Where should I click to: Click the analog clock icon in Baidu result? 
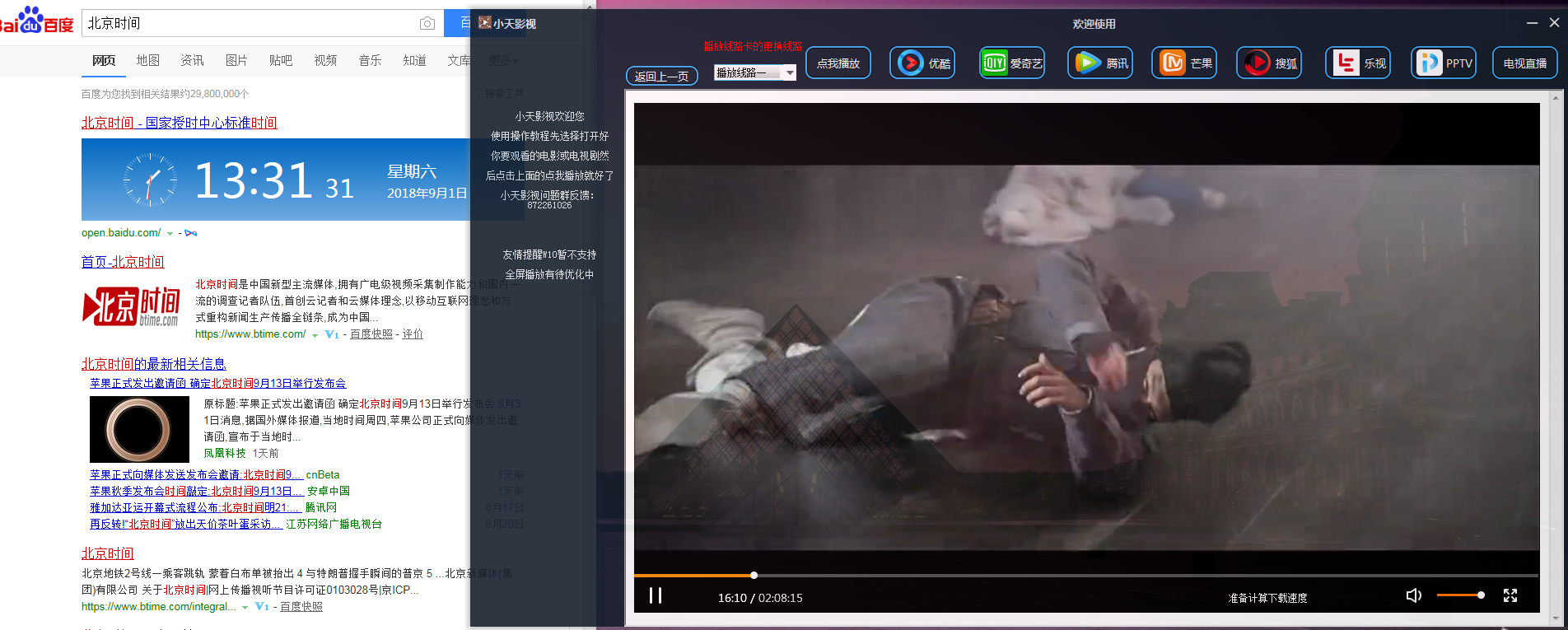click(x=150, y=180)
